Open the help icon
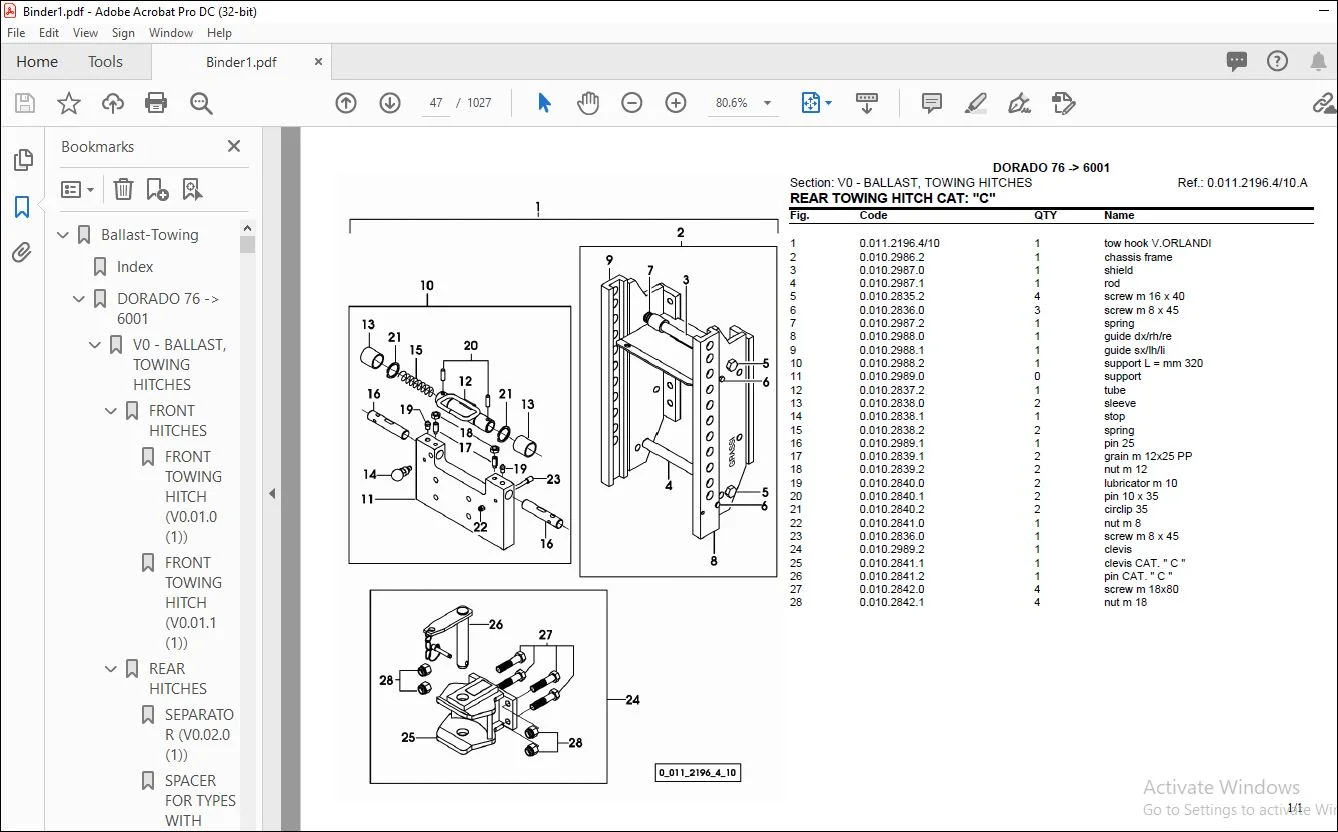 [x=1277, y=62]
